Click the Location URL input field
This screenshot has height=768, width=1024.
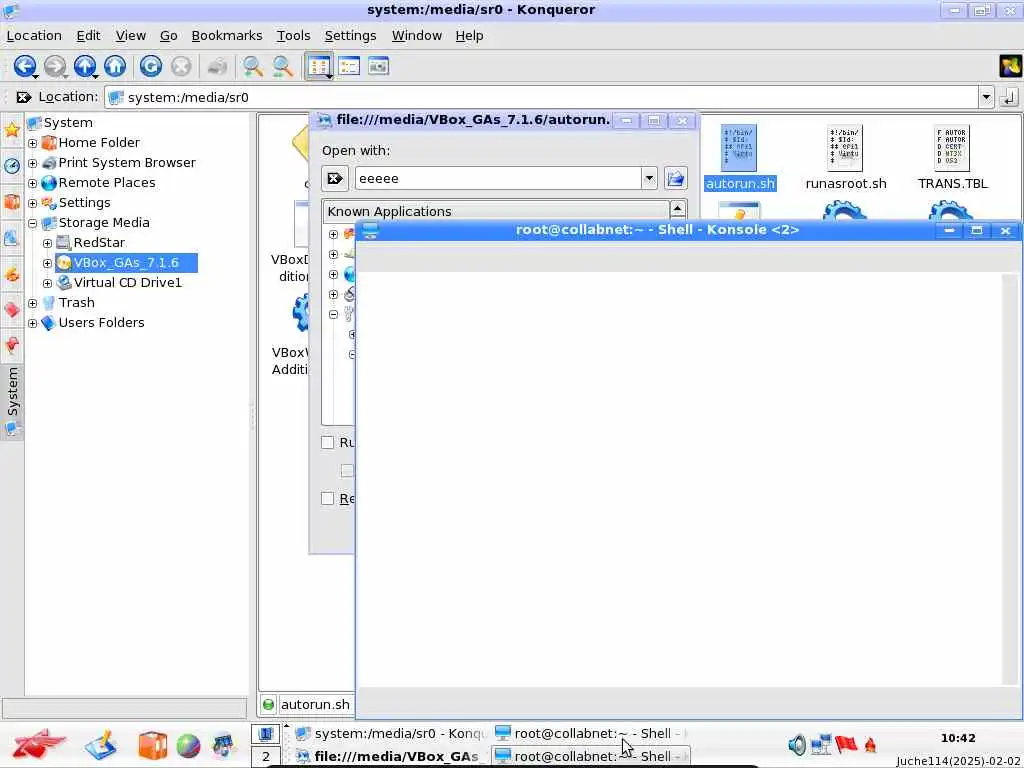[541, 97]
